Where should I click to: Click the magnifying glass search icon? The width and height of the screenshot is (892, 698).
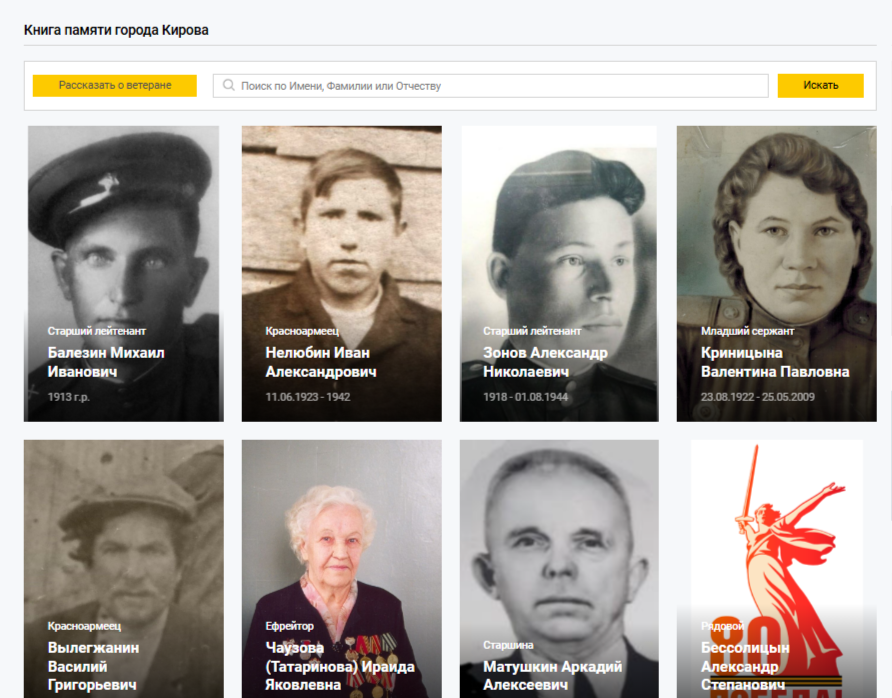pyautogui.click(x=229, y=86)
